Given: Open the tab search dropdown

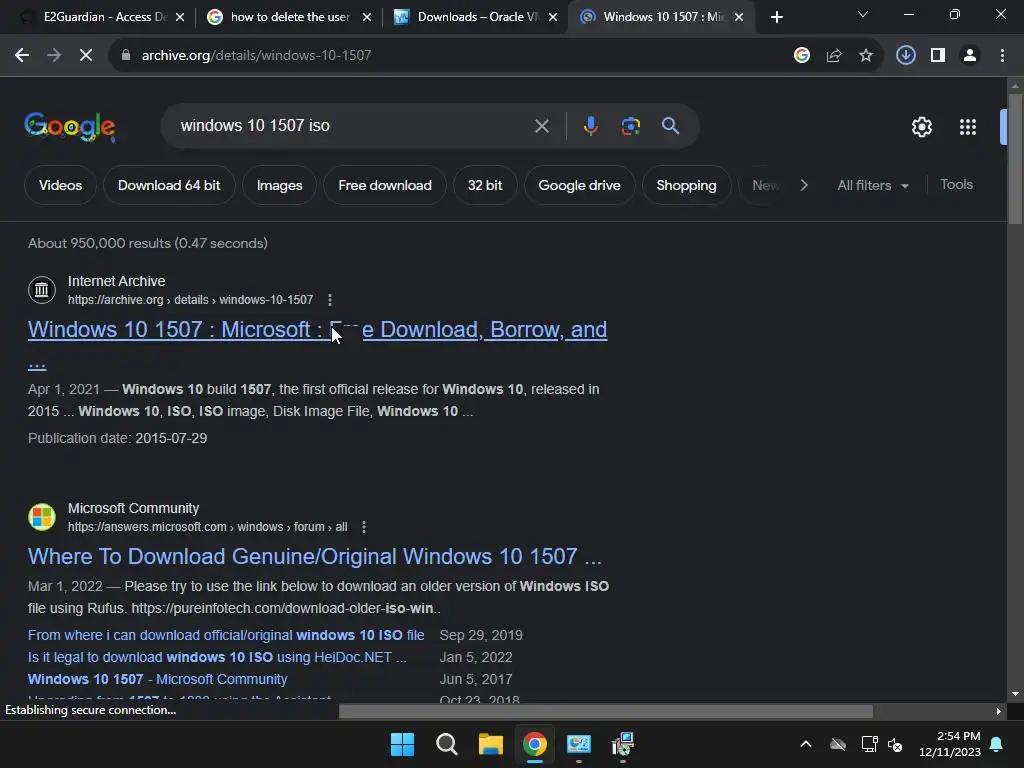Looking at the screenshot, I should point(863,14).
